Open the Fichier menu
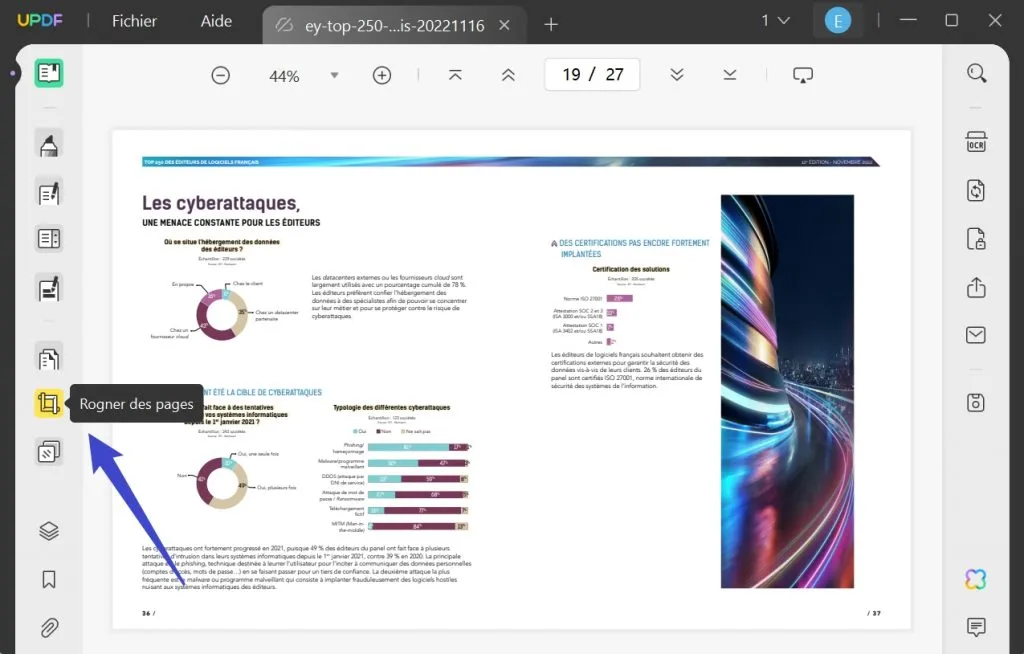The height and width of the screenshot is (654, 1024). 133,20
